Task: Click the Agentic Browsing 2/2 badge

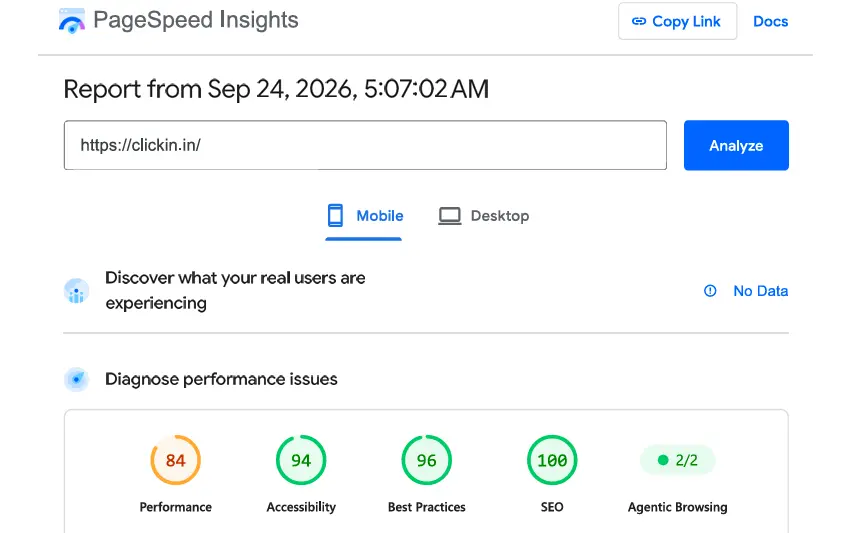Action: click(678, 460)
